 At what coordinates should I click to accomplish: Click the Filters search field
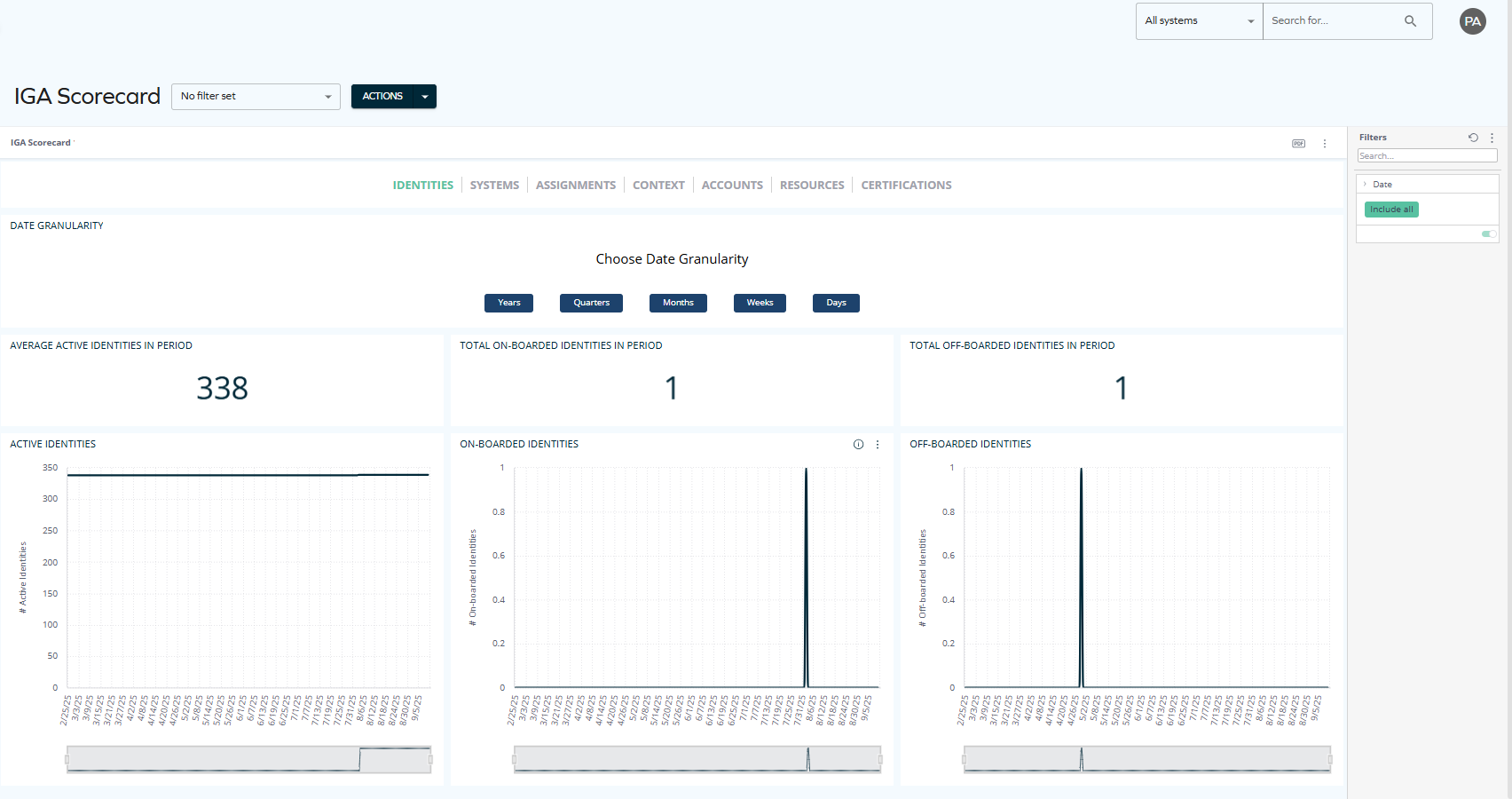point(1427,155)
